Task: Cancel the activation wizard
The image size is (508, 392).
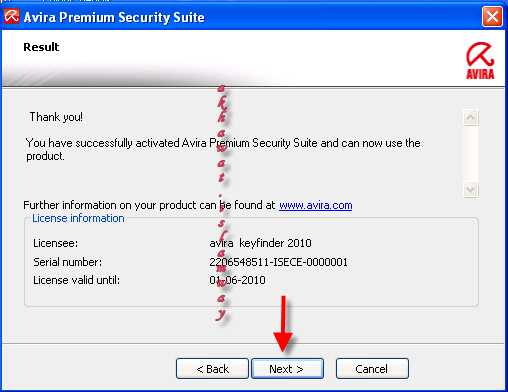Action: tap(372, 369)
